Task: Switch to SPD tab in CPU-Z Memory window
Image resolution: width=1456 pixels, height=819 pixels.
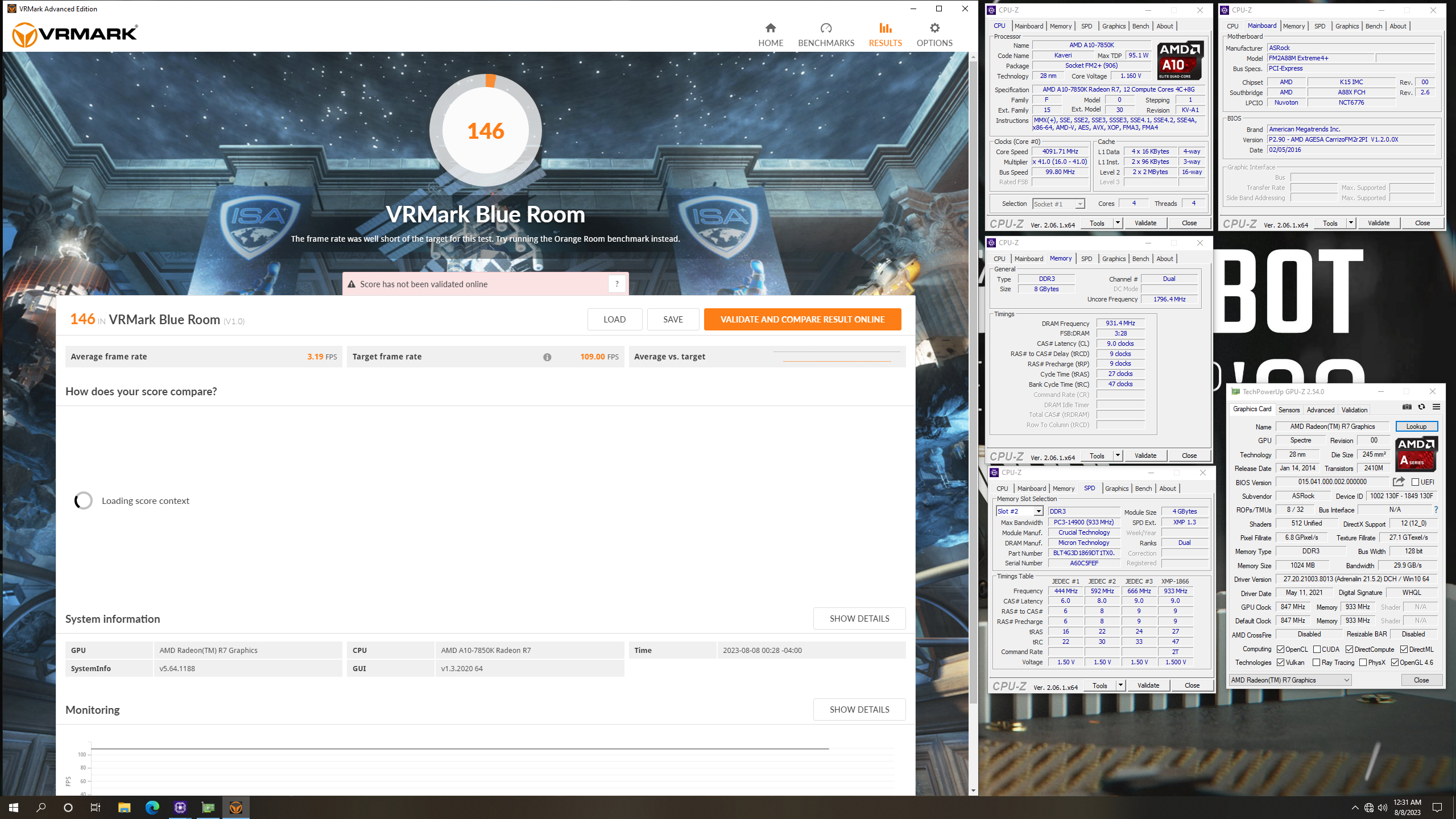Action: tap(1086, 259)
